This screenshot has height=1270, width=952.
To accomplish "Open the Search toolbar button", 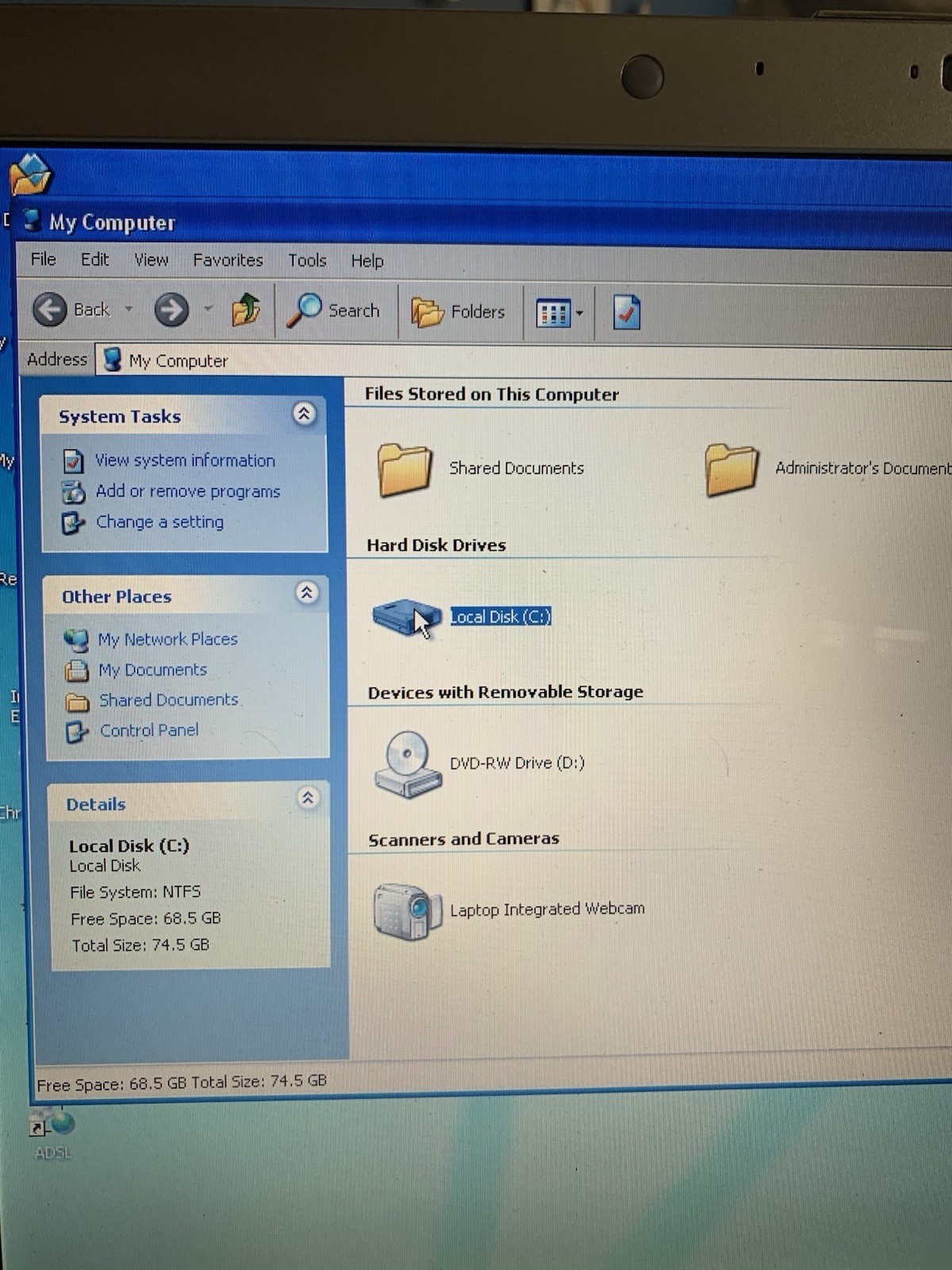I will [333, 310].
